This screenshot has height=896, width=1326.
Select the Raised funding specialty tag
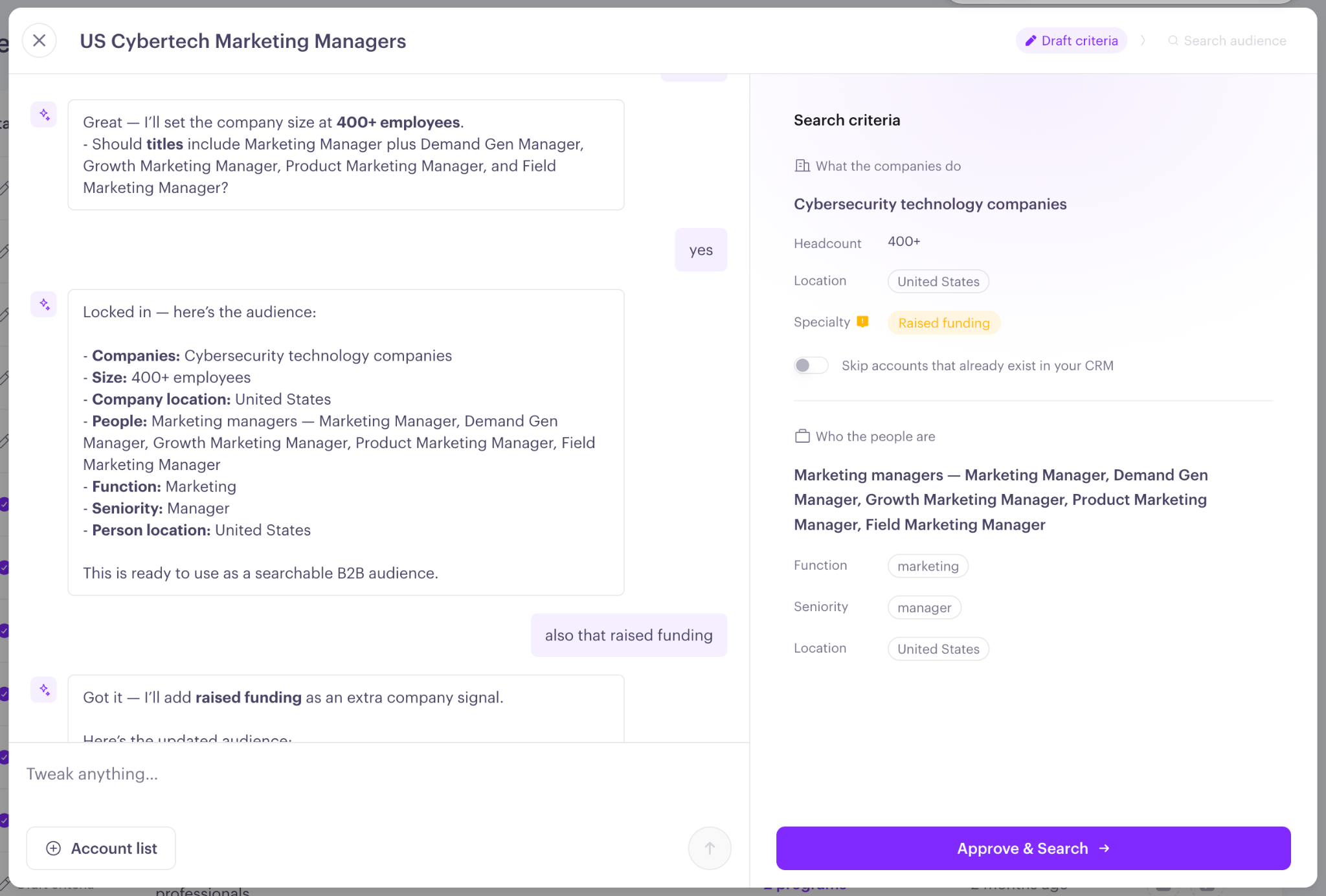click(944, 323)
